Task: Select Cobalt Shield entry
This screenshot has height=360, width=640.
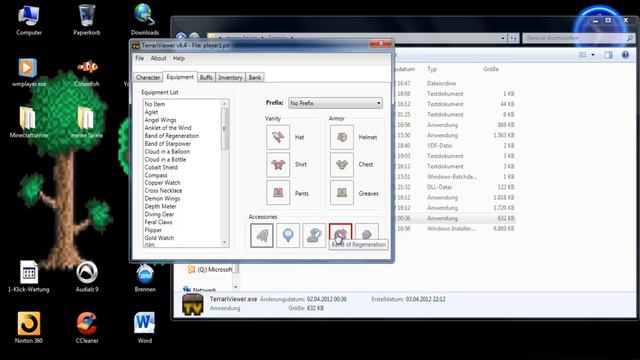Action: 161,167
